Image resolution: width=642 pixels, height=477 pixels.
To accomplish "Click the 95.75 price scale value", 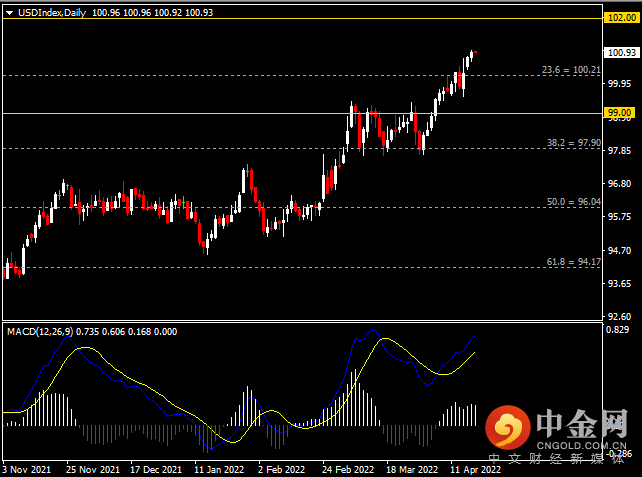I will 619,217.
